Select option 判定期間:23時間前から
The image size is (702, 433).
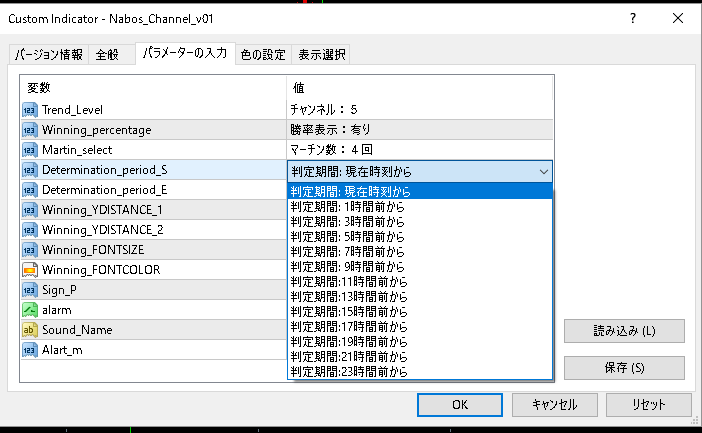[419, 372]
